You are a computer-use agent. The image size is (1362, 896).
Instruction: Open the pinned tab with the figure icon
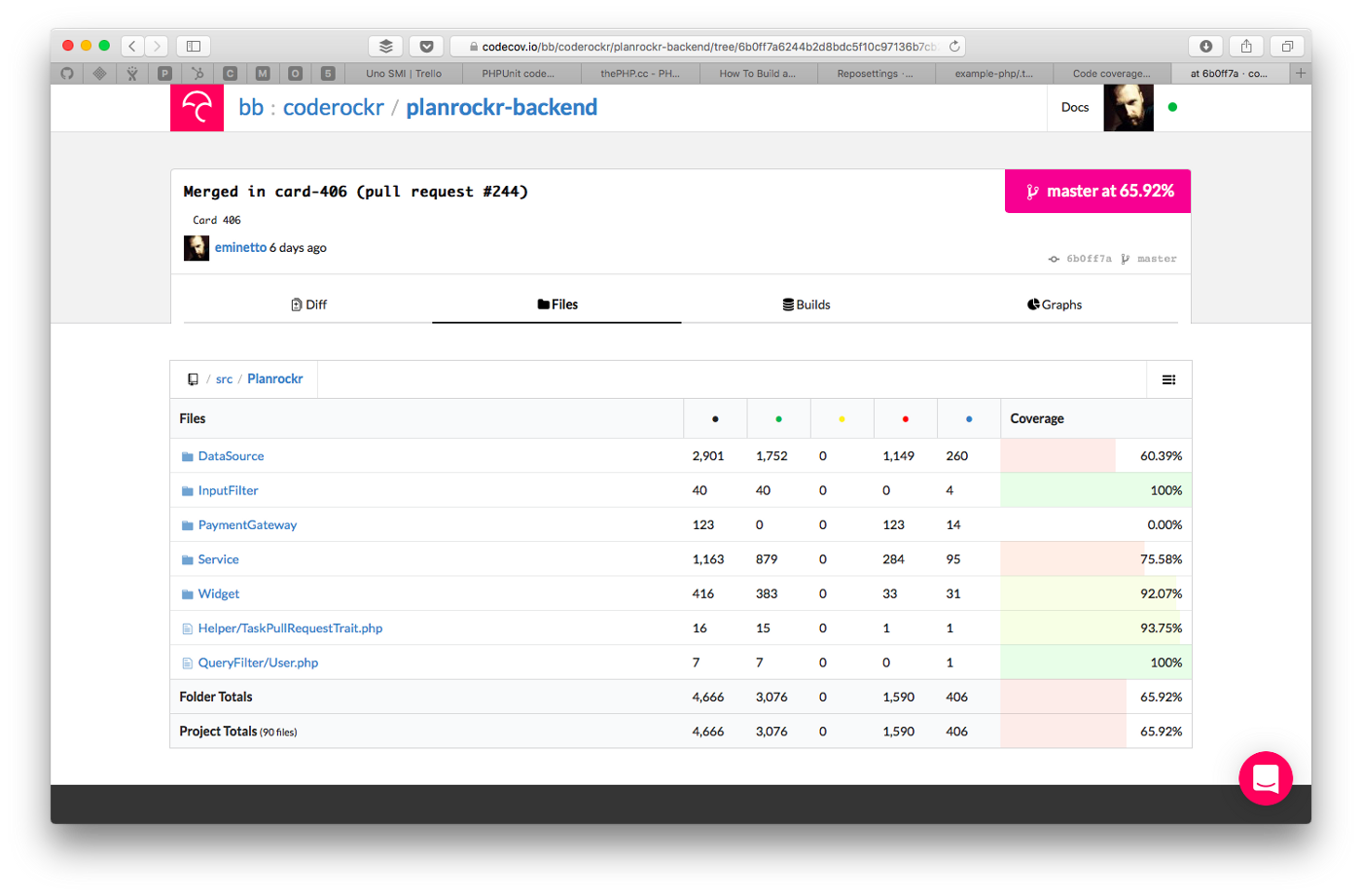(132, 73)
